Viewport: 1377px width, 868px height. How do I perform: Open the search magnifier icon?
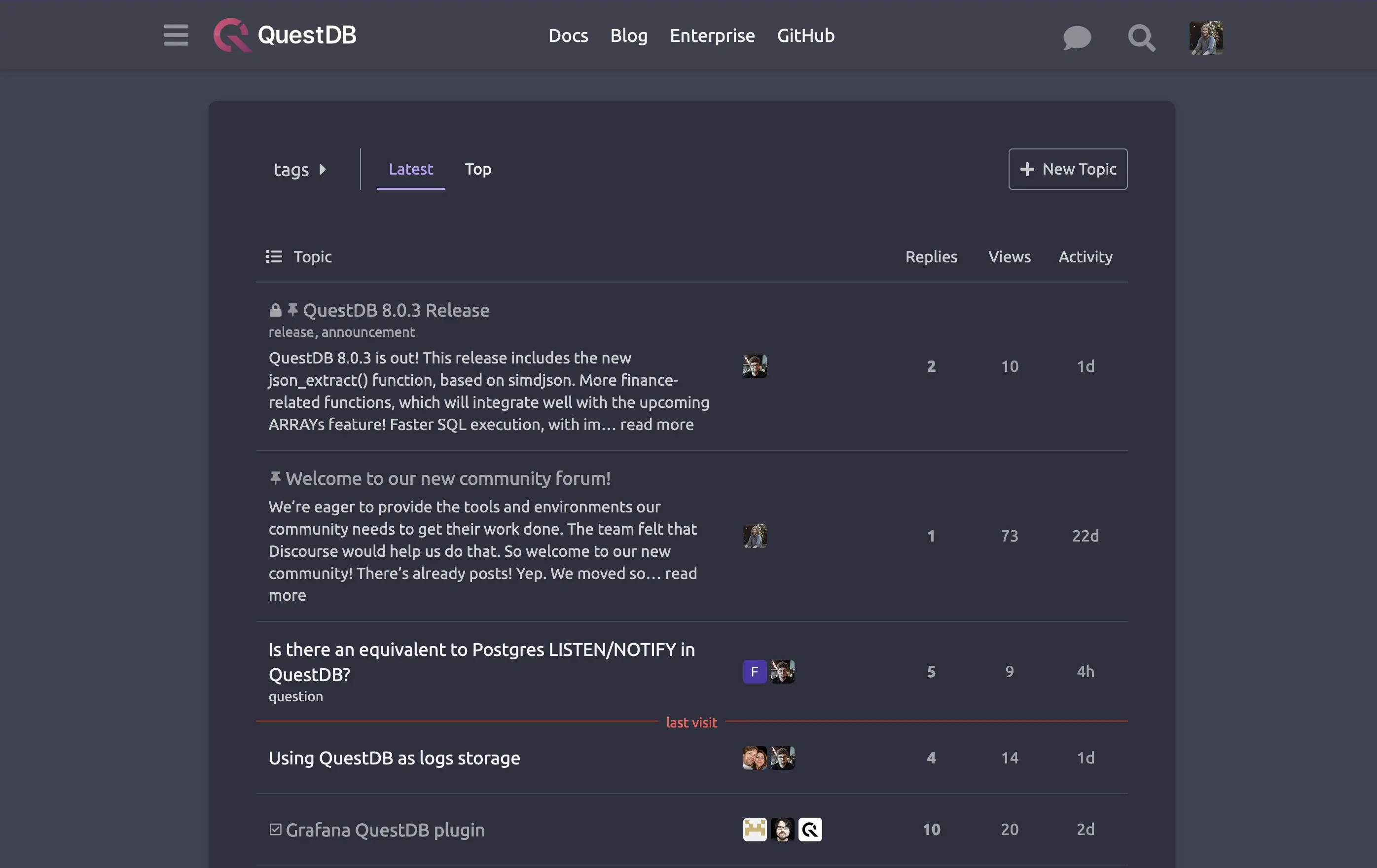tap(1141, 38)
